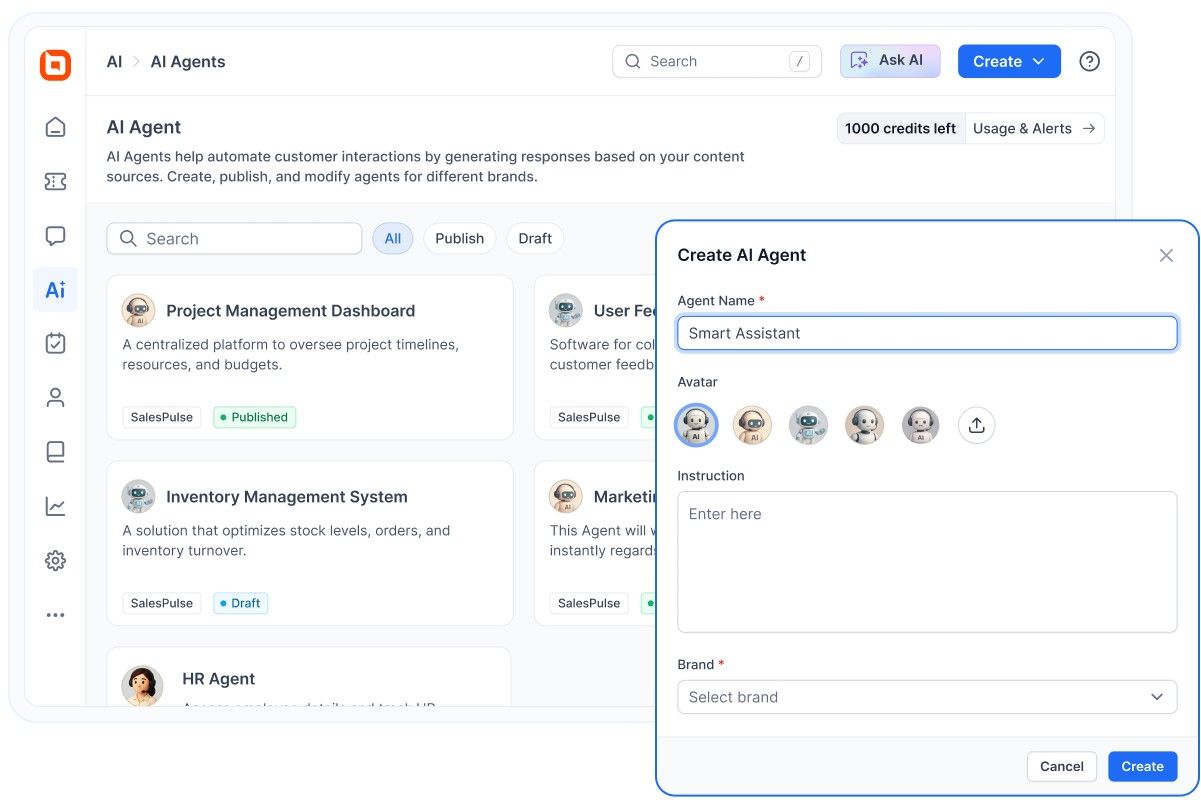Image resolution: width=1201 pixels, height=800 pixels.
Task: Open the tasks calendar sidebar icon
Action: [56, 343]
